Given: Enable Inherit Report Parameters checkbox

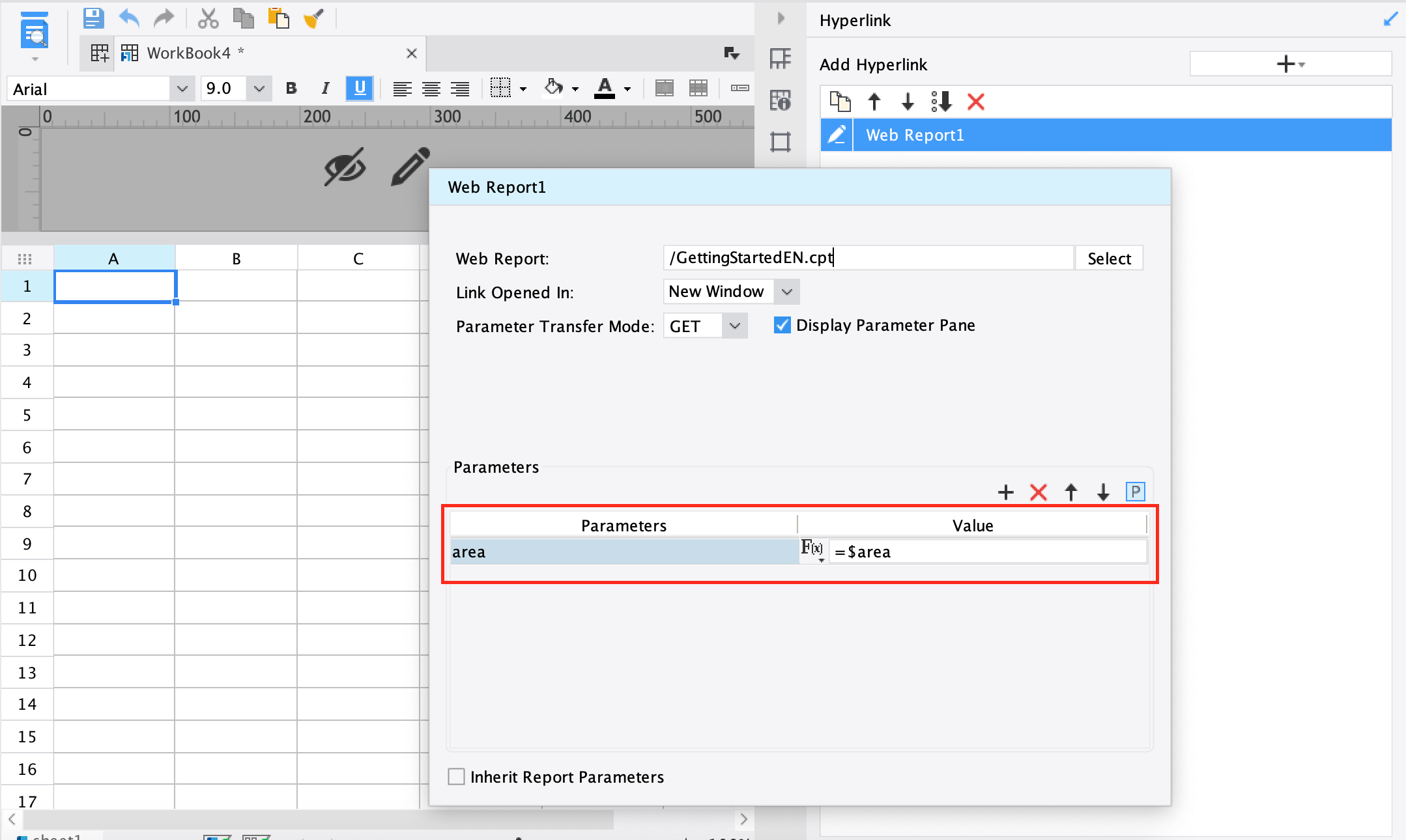Looking at the screenshot, I should [x=457, y=776].
